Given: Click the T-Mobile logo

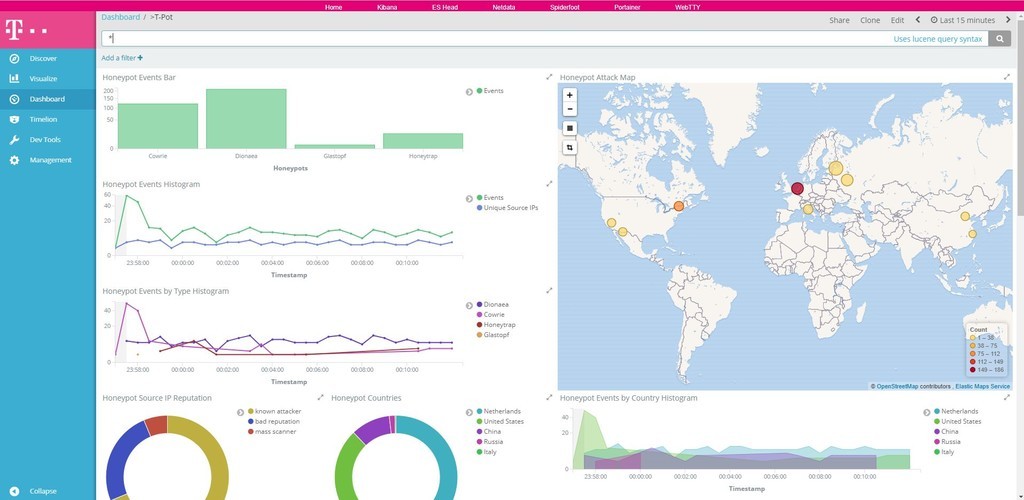Looking at the screenshot, I should pos(26,29).
